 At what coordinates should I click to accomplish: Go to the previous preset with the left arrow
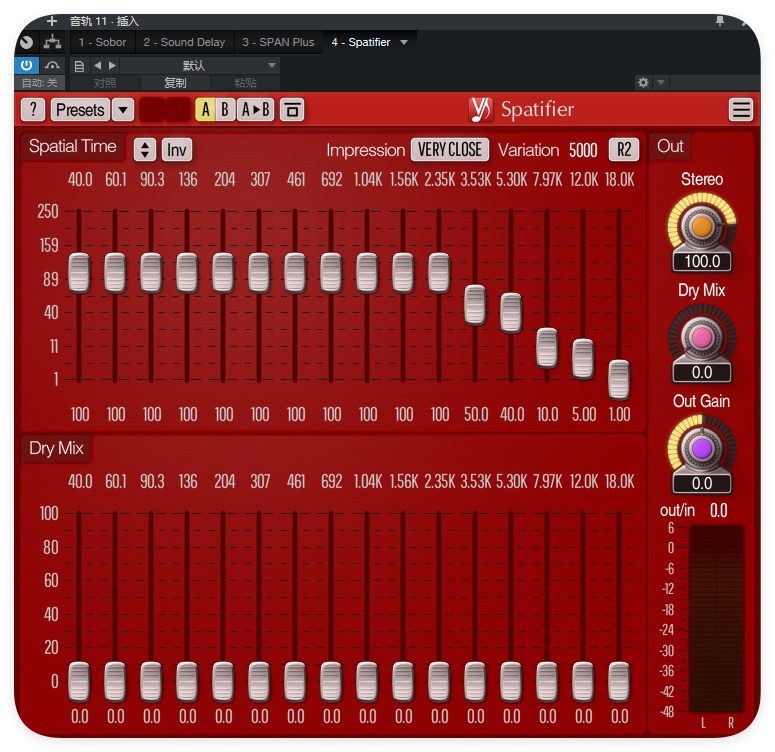98,65
